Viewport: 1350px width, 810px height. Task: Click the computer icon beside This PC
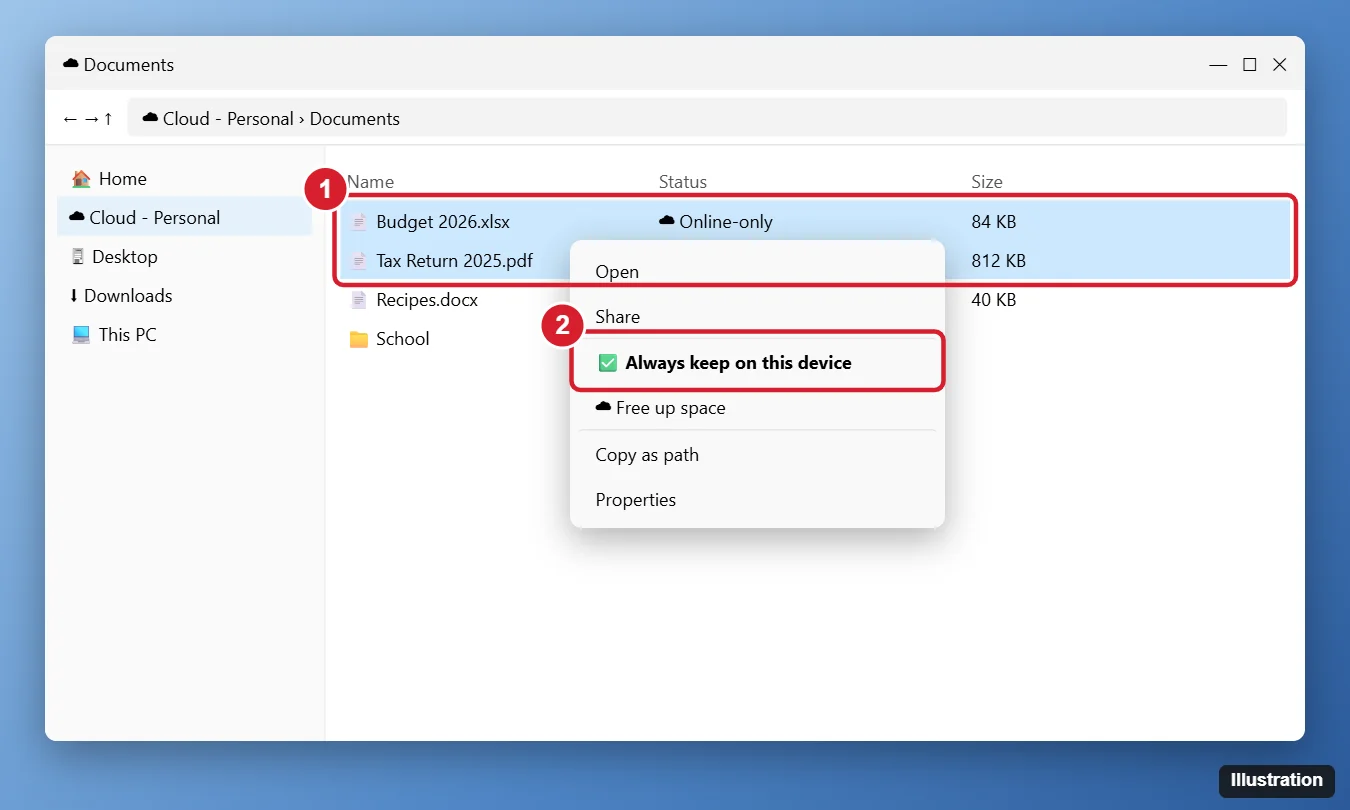(81, 335)
